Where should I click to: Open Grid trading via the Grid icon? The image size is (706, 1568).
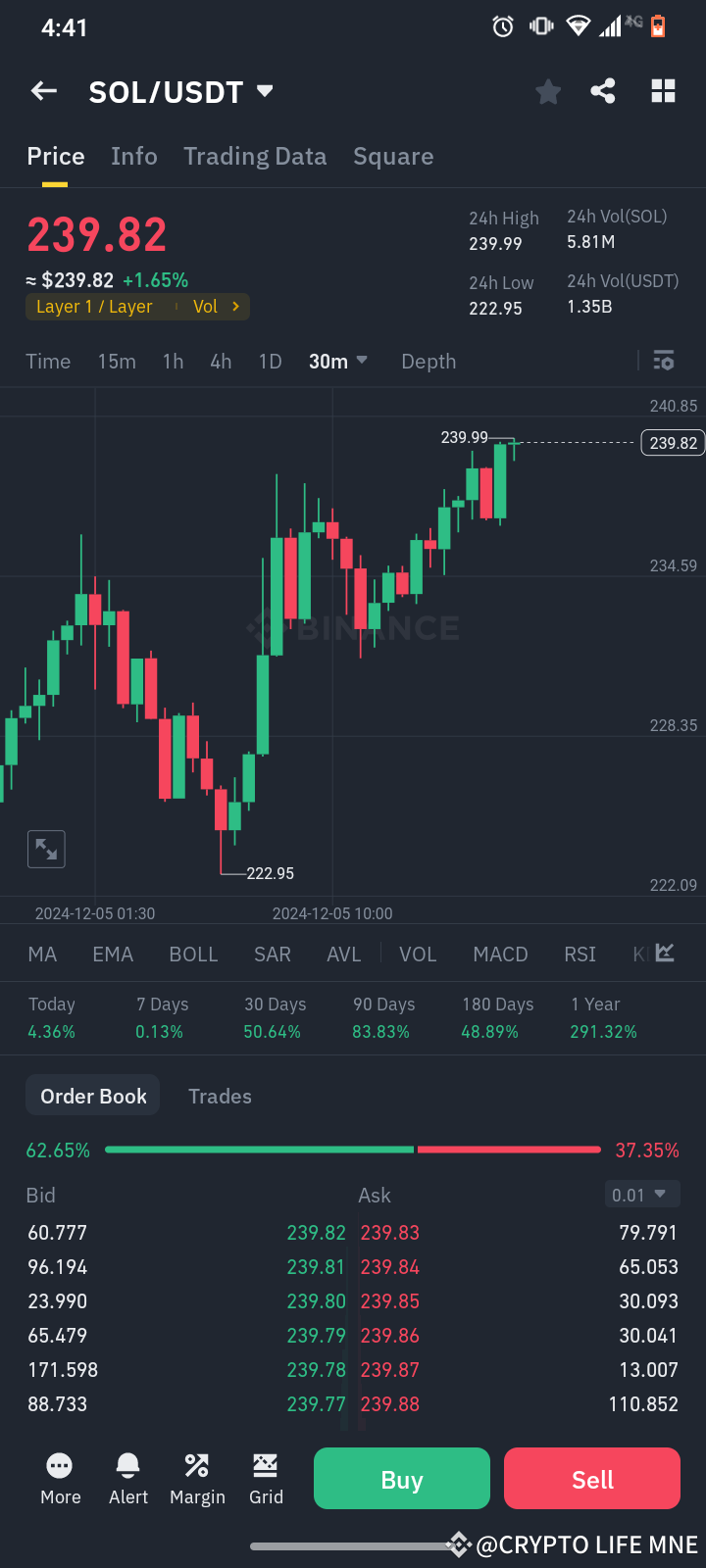tap(266, 1477)
